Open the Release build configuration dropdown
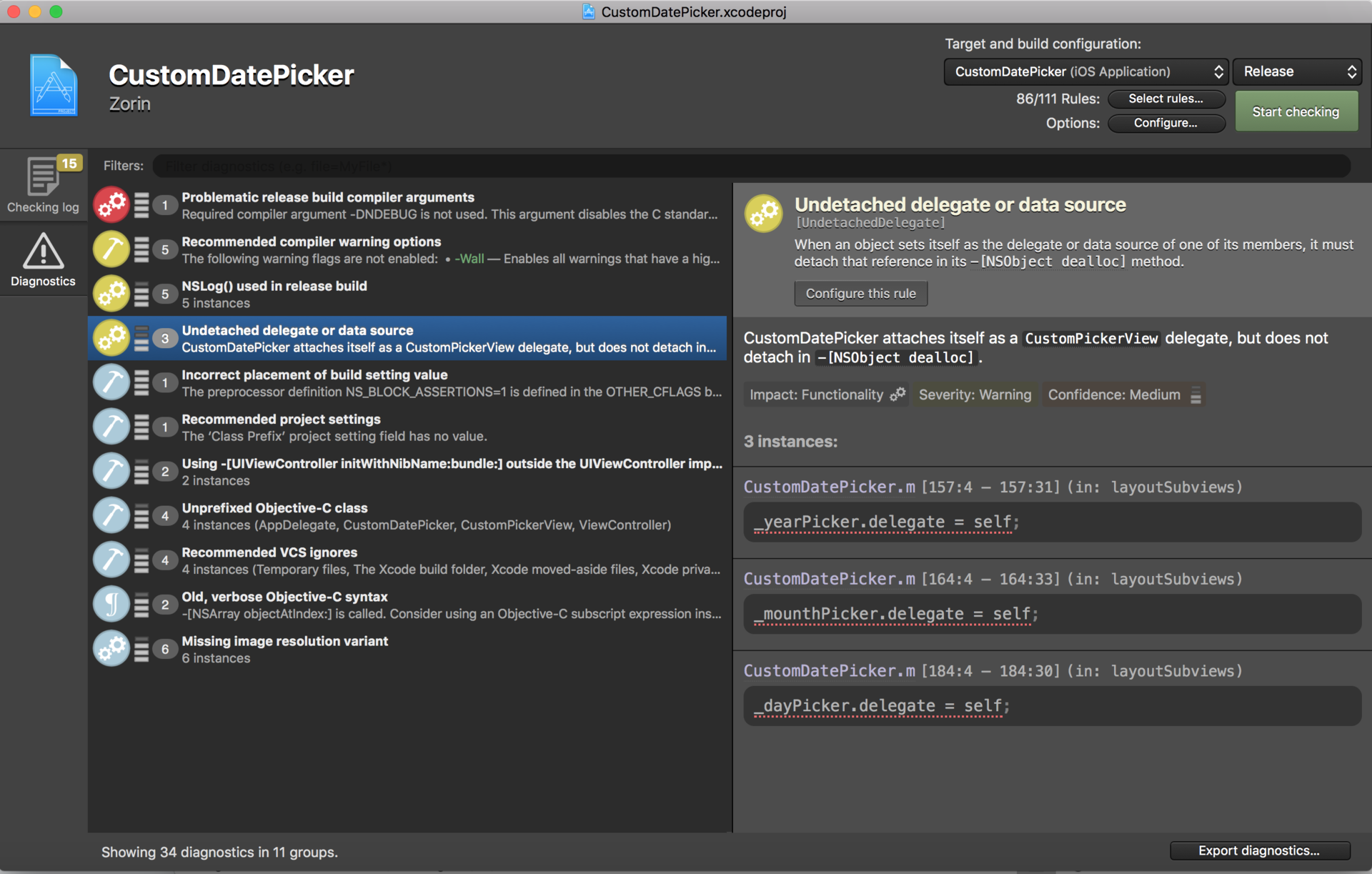This screenshot has height=874, width=1372. [1297, 71]
